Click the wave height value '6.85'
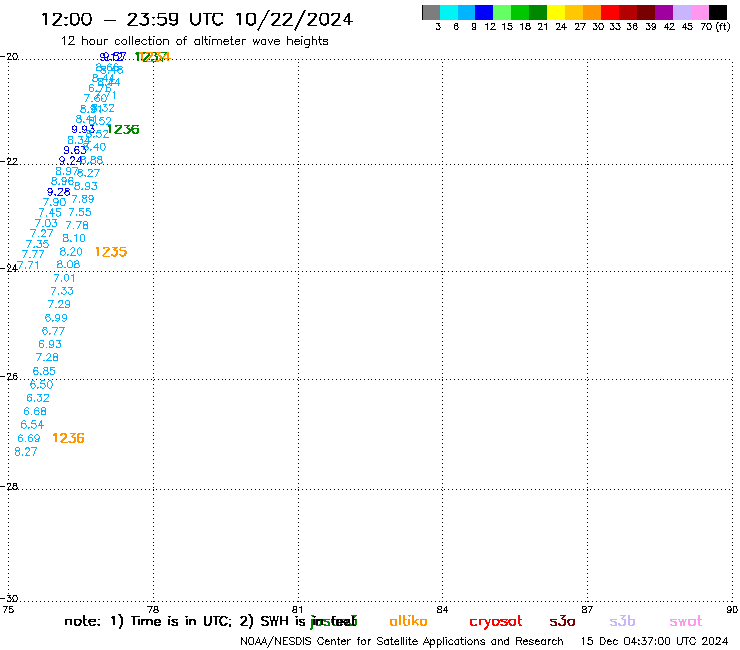The height and width of the screenshot is (650, 740). (x=44, y=371)
